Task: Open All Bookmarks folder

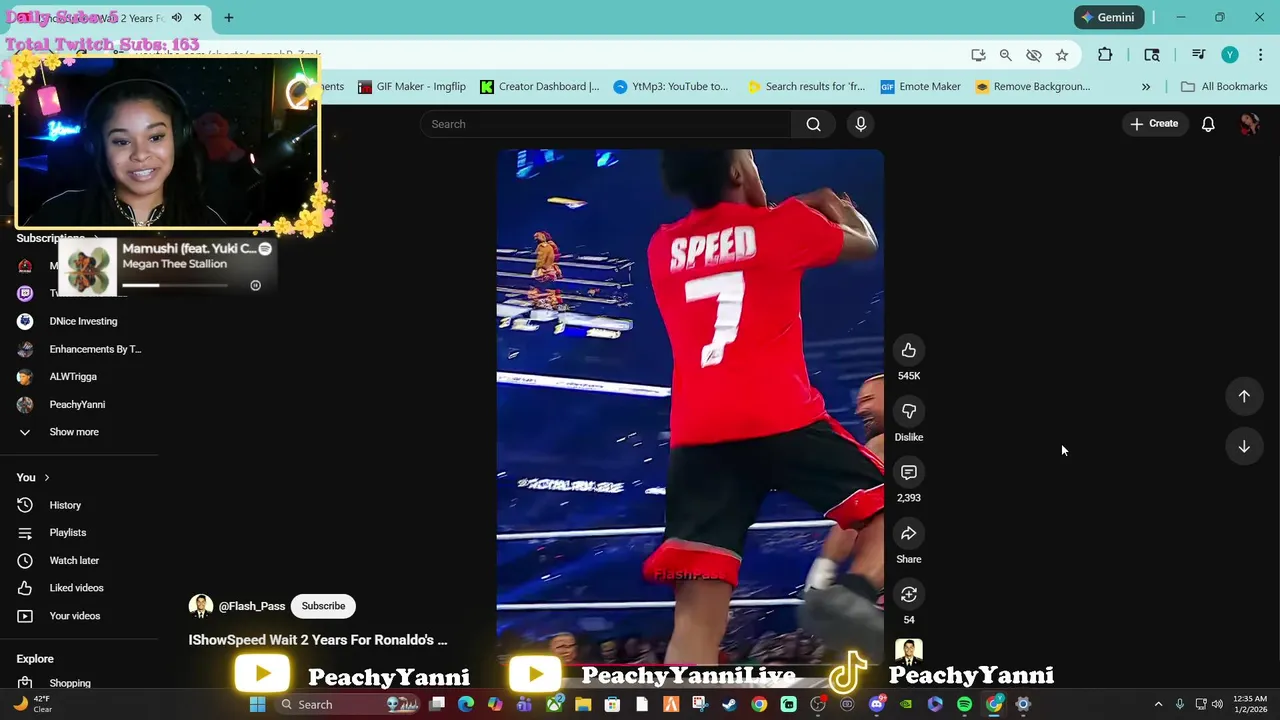Action: coord(1224,87)
